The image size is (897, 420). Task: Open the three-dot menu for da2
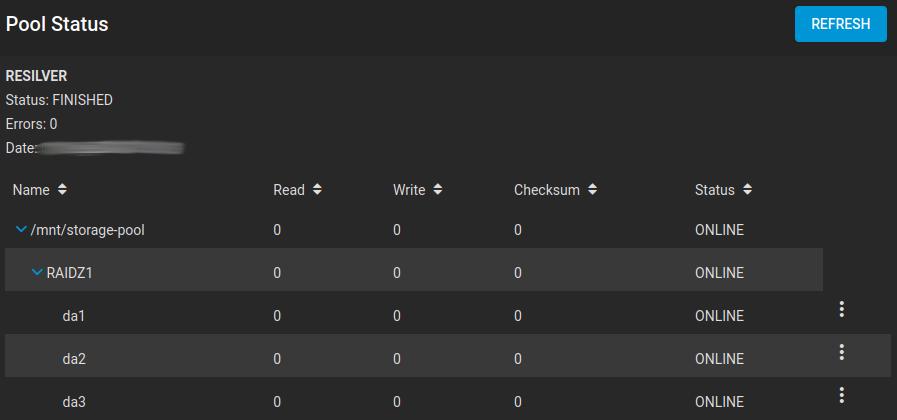coord(842,352)
